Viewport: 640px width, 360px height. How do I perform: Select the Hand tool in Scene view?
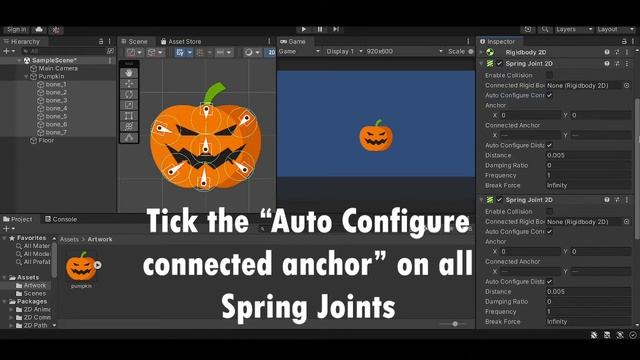[129, 73]
